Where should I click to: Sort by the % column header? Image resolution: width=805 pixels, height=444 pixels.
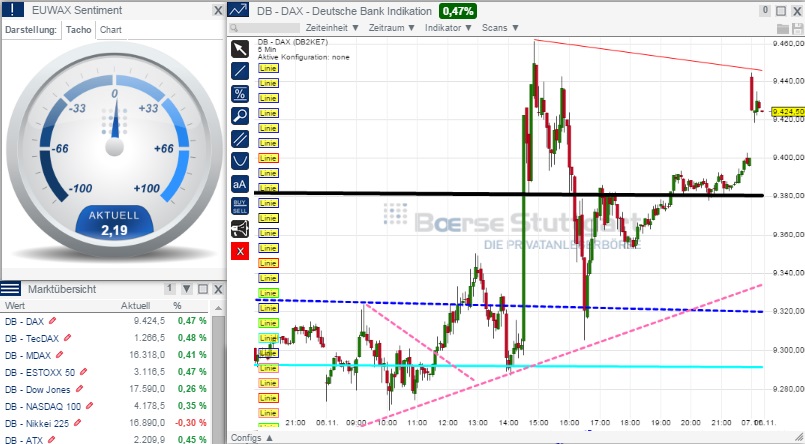pyautogui.click(x=177, y=306)
